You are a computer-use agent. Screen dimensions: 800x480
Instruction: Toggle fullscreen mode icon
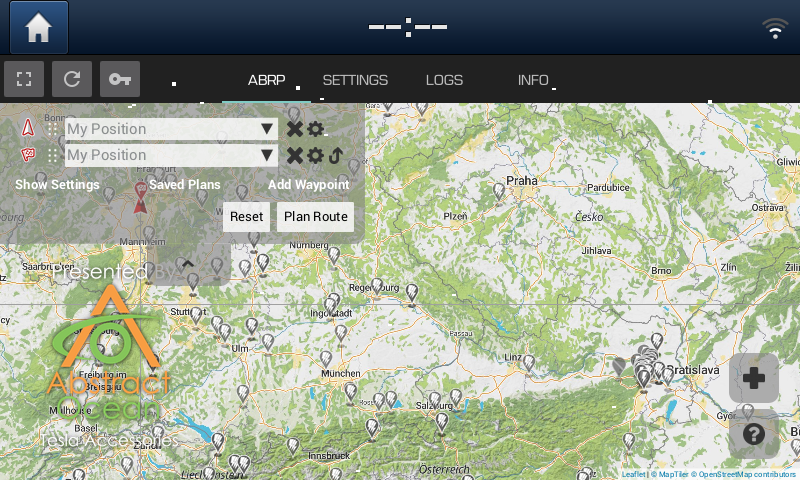[24, 79]
